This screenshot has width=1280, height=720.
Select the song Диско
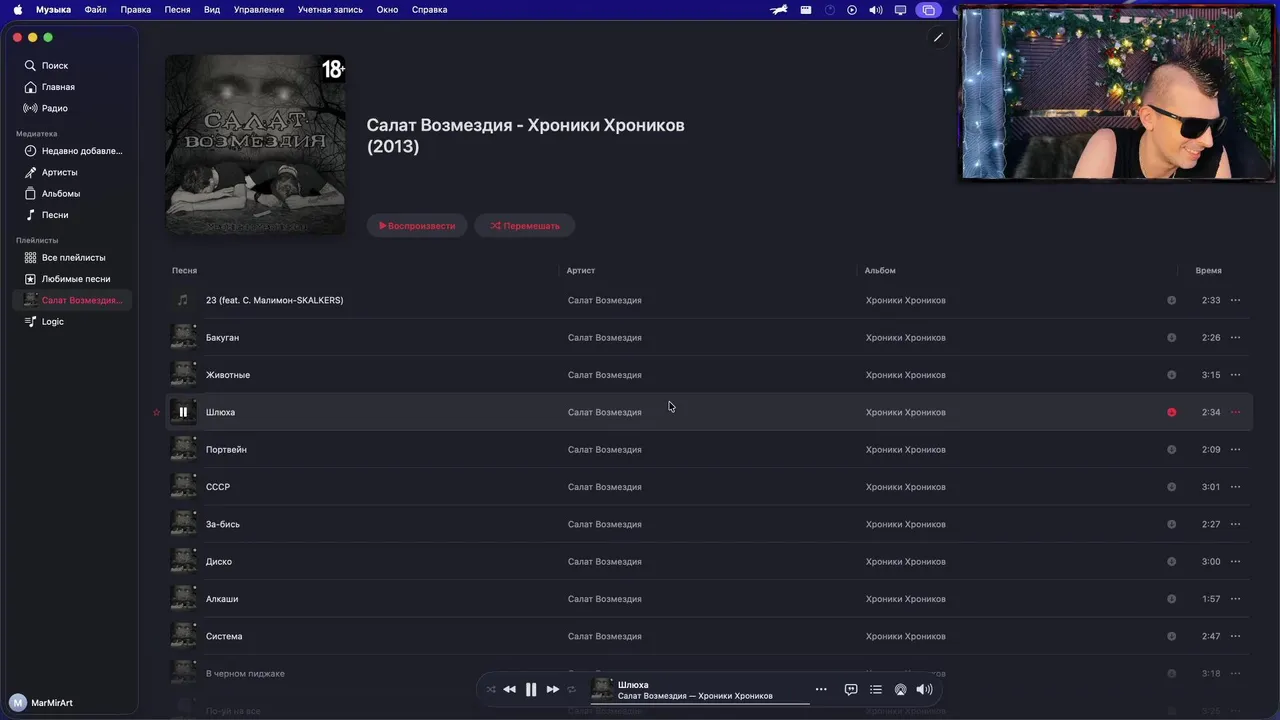(709, 562)
